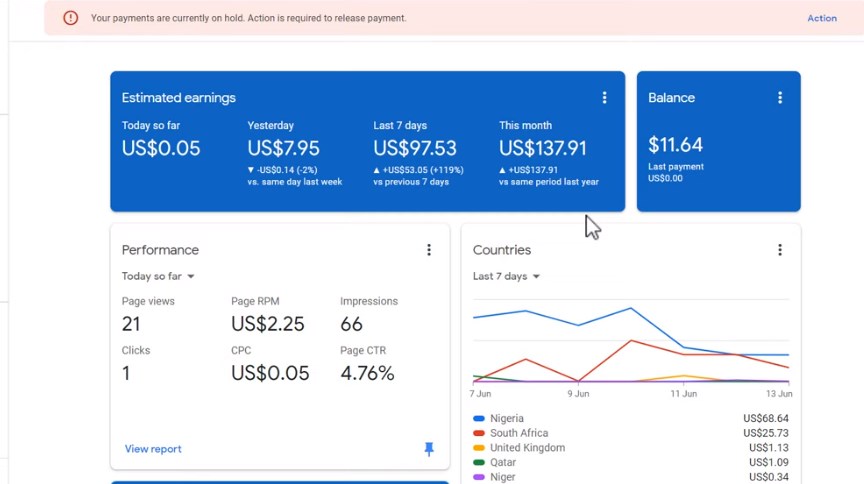
Task: Open Balance card three-dot menu
Action: [x=780, y=98]
